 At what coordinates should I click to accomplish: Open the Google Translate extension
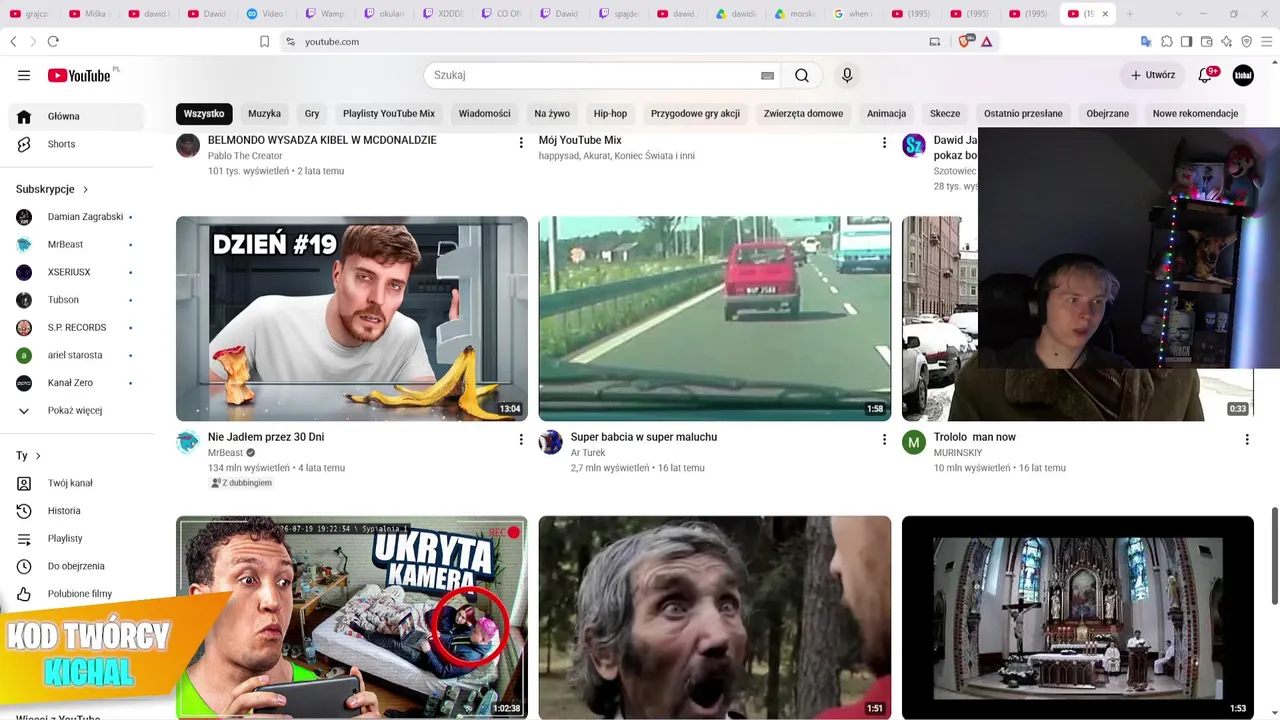pos(1146,41)
